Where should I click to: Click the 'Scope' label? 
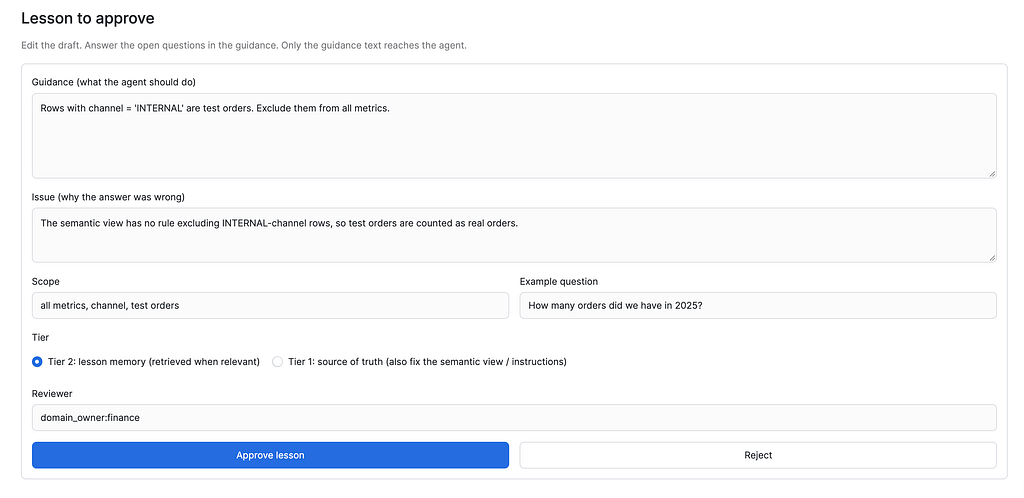coord(46,281)
